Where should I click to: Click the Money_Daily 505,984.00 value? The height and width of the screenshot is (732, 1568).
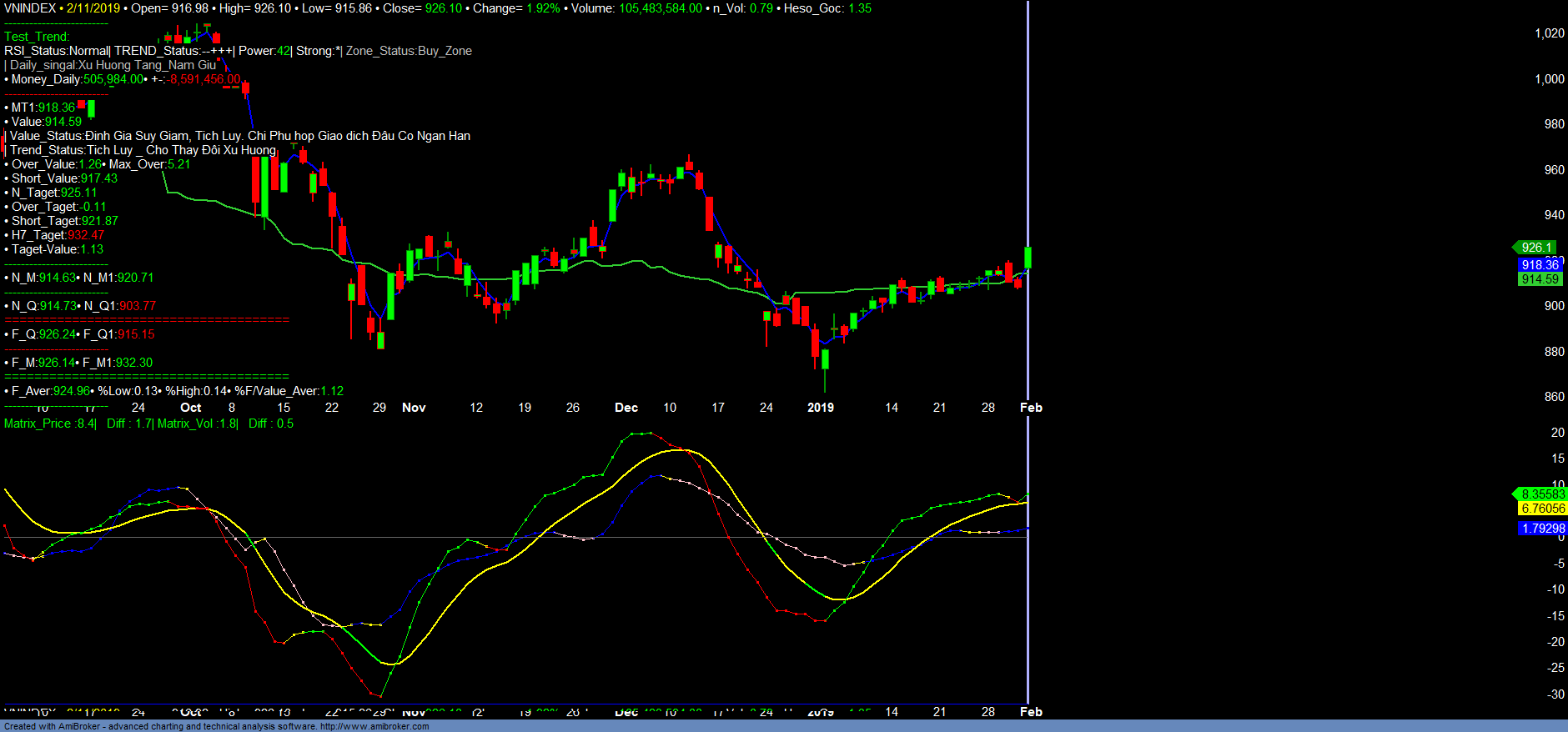point(113,79)
